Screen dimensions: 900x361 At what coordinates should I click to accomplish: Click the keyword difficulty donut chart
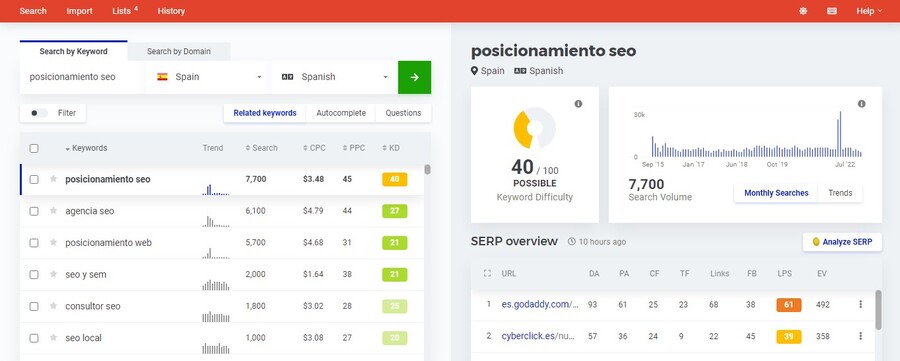[x=534, y=128]
